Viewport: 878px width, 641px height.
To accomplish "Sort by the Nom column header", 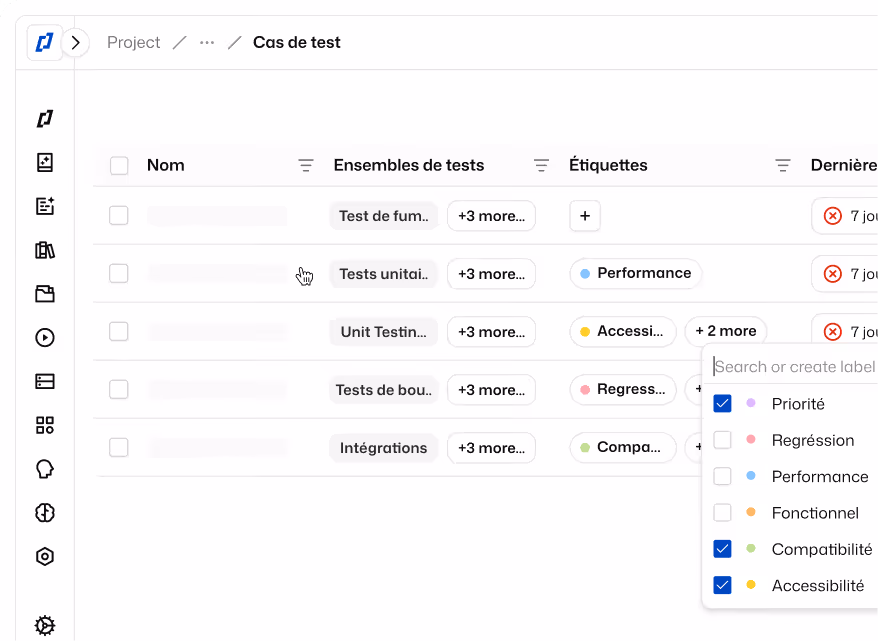I will (166, 165).
